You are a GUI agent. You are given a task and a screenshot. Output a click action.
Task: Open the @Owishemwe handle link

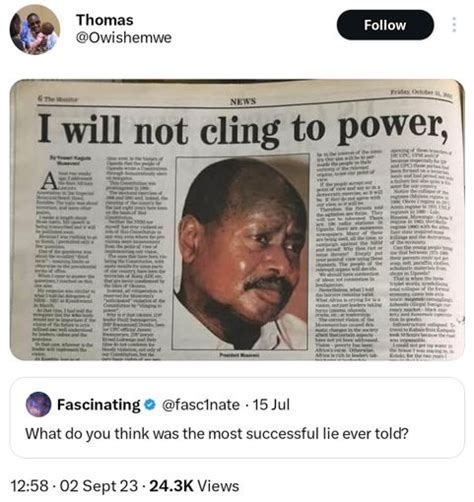click(x=124, y=38)
